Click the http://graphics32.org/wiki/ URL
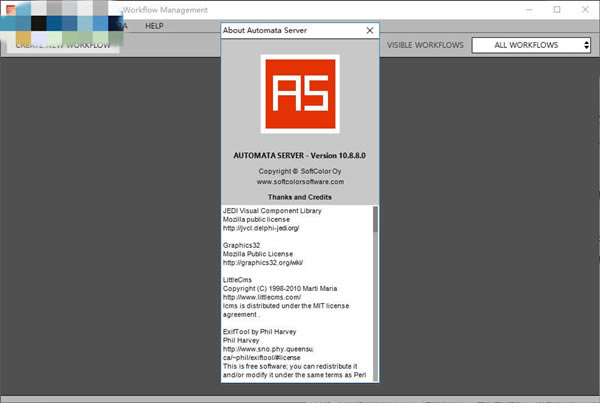Screen dimensions: 600x403 (263, 263)
